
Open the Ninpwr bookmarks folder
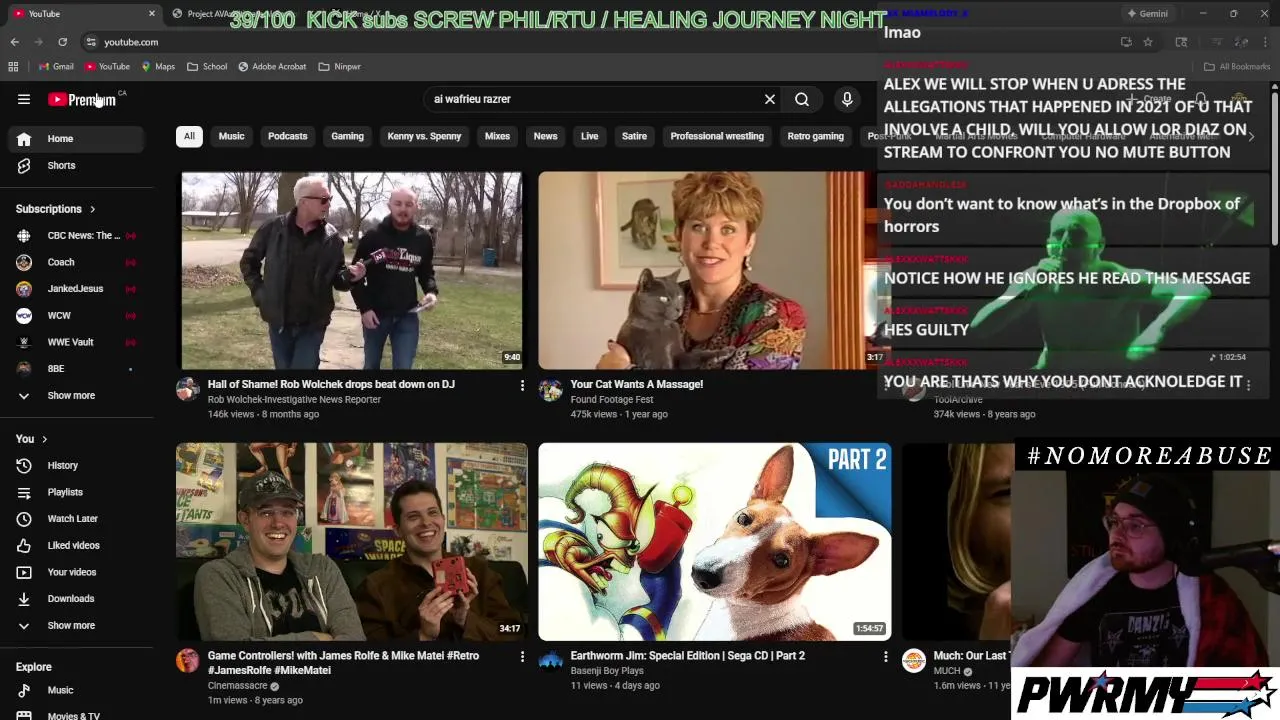coord(340,66)
